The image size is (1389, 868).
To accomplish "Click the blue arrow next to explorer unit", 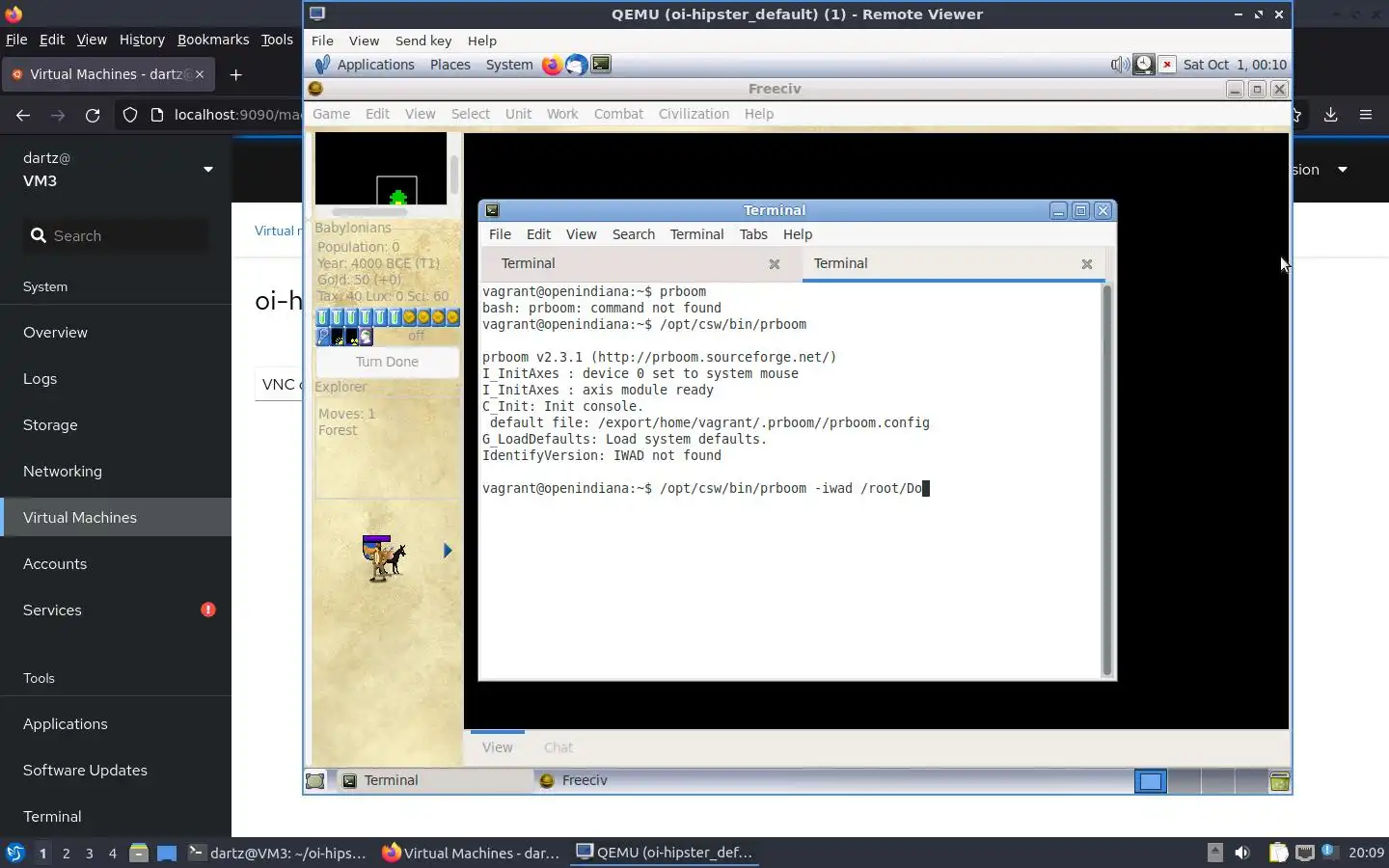I will pyautogui.click(x=448, y=551).
